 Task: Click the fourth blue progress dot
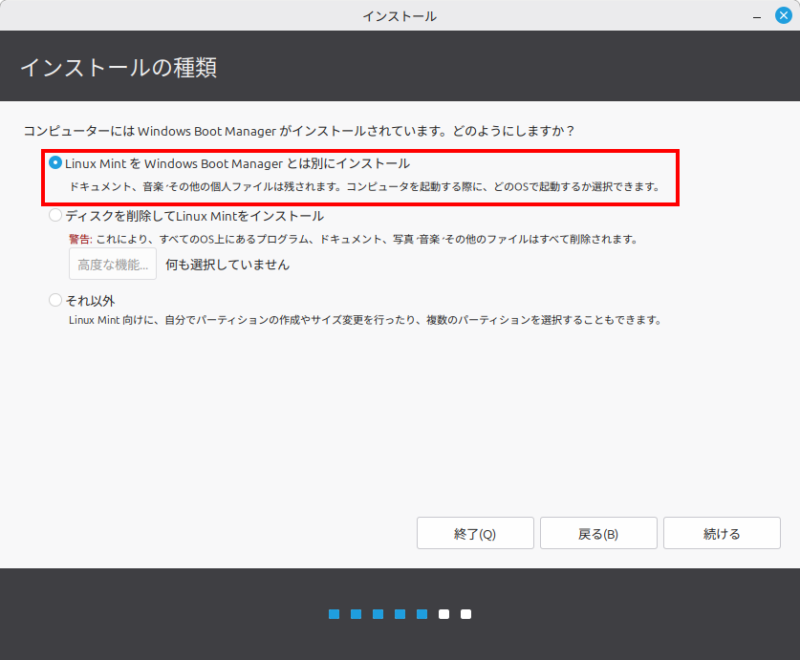click(400, 614)
